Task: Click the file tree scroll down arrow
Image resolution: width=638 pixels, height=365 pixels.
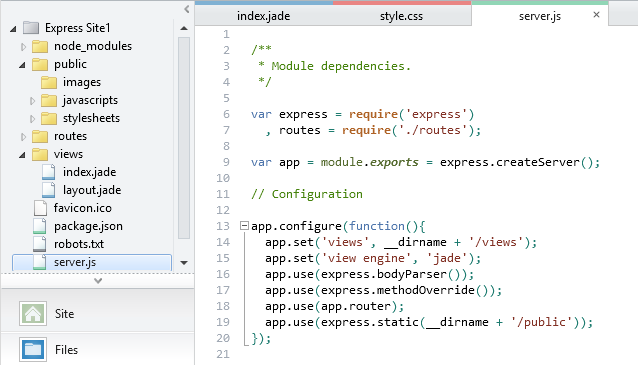Action: point(184,263)
